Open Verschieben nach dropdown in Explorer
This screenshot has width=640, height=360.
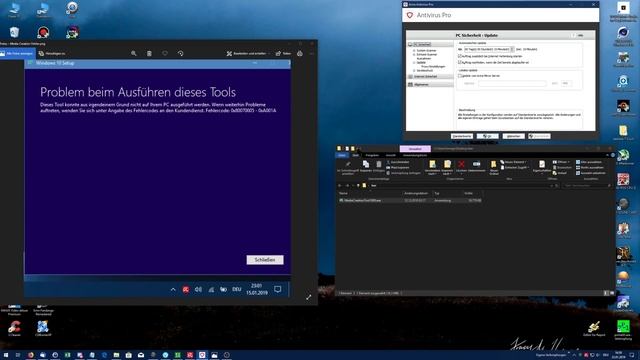coord(432,167)
